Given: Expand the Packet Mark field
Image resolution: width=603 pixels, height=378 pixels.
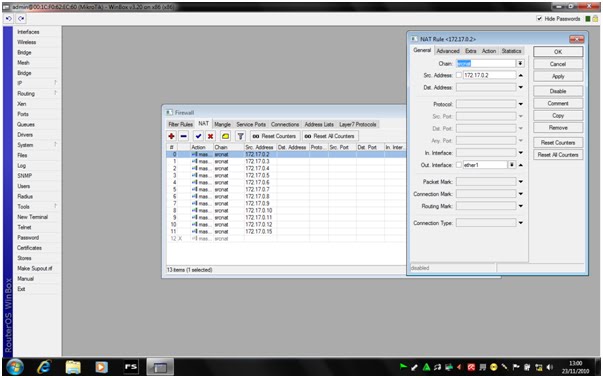Looking at the screenshot, I should point(521,182).
